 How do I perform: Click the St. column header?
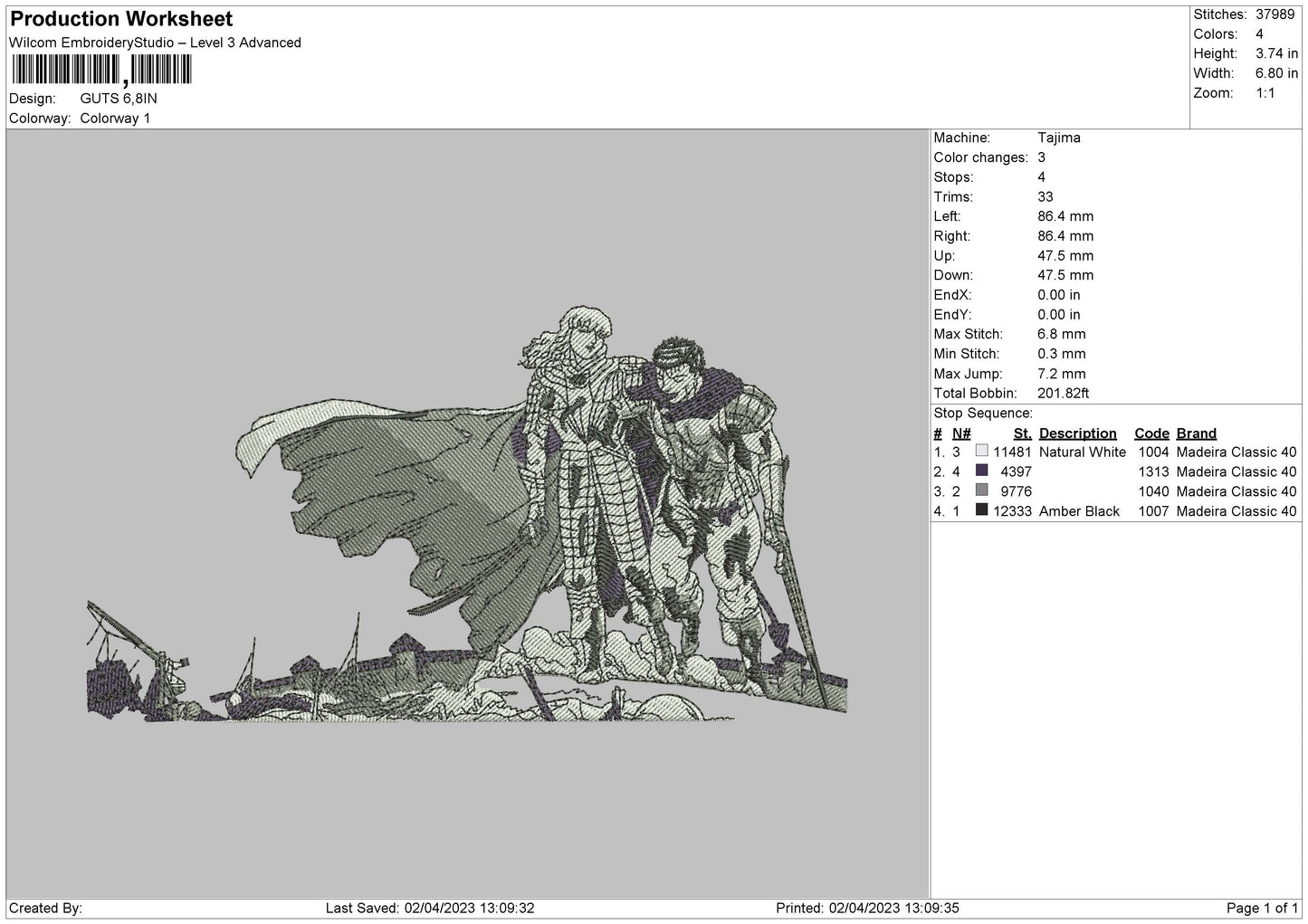coord(1023,433)
